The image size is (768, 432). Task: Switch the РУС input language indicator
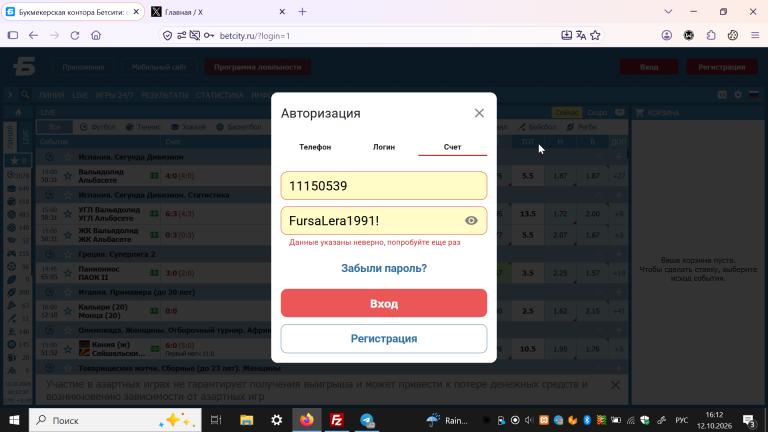tap(682, 420)
